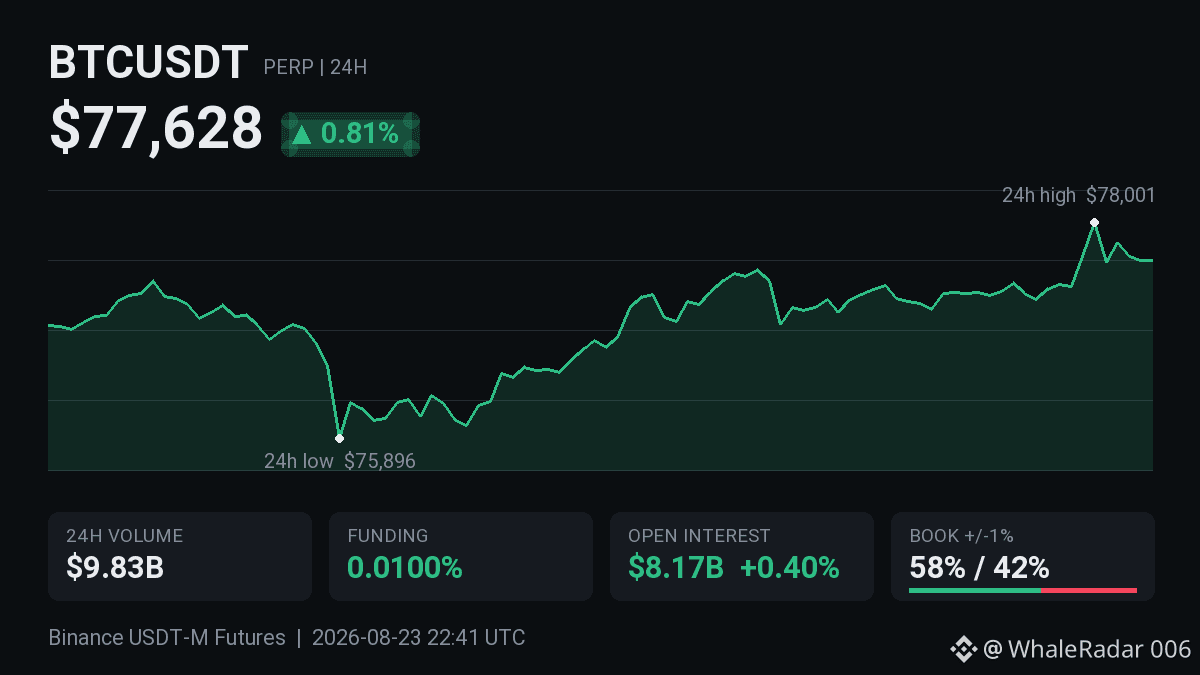Click the 58% / 42% book ratio value
This screenshot has height=675, width=1200.
[x=979, y=568]
